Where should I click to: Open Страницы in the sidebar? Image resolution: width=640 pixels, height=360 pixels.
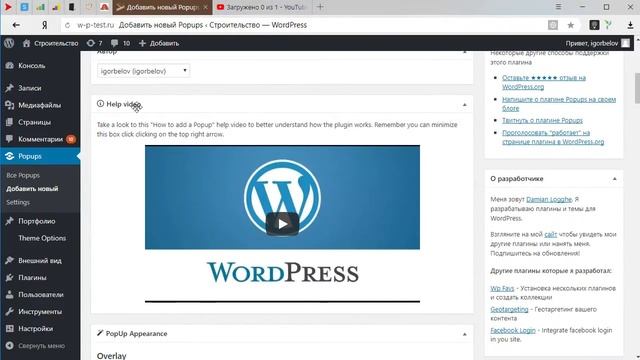(x=34, y=122)
